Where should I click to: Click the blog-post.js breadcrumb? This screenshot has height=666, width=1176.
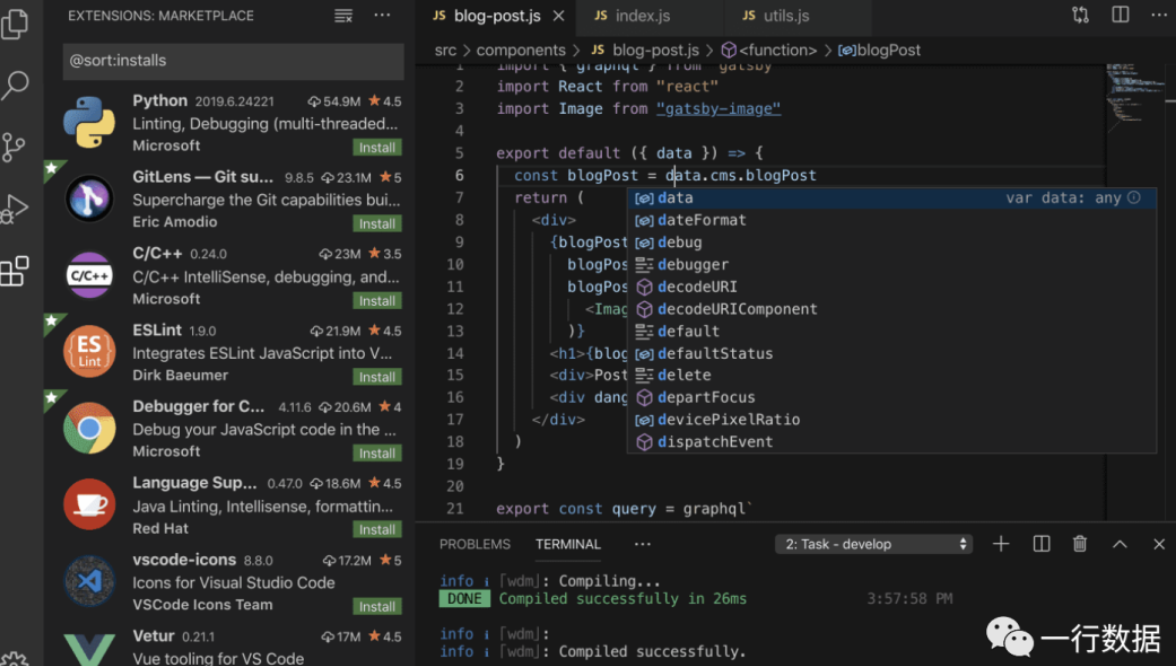[x=646, y=50]
